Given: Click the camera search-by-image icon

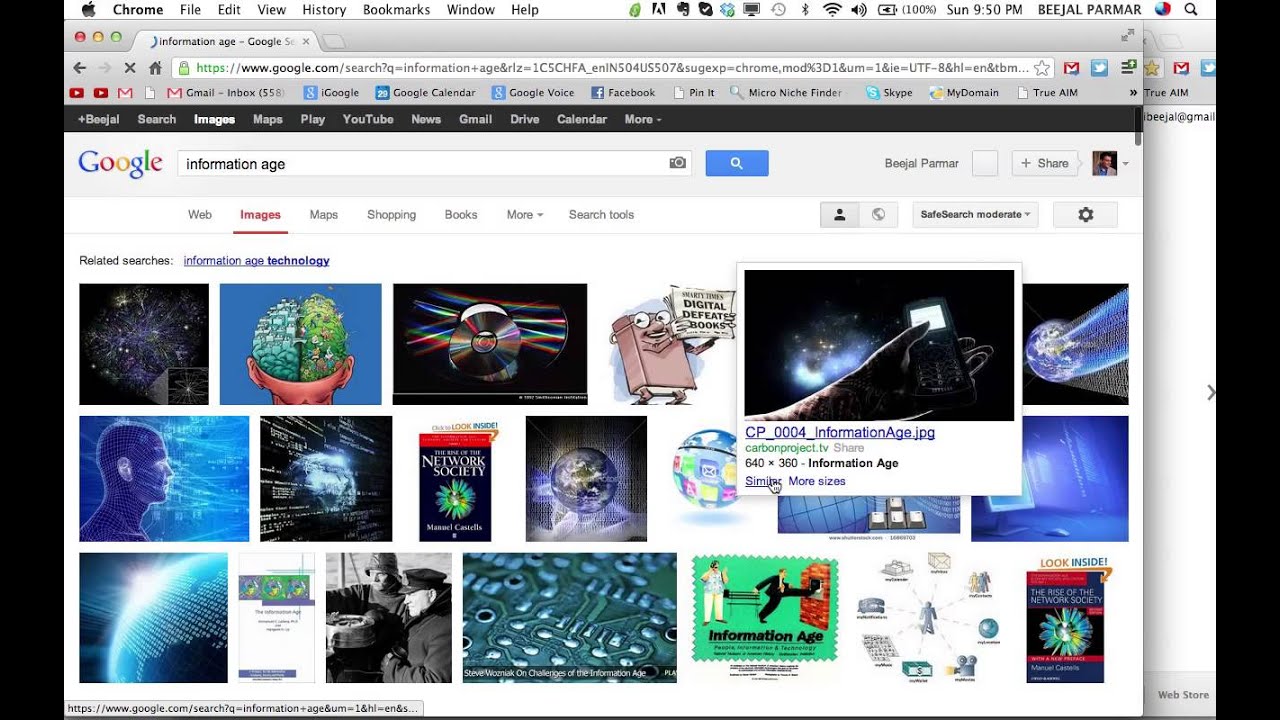Looking at the screenshot, I should [x=678, y=163].
